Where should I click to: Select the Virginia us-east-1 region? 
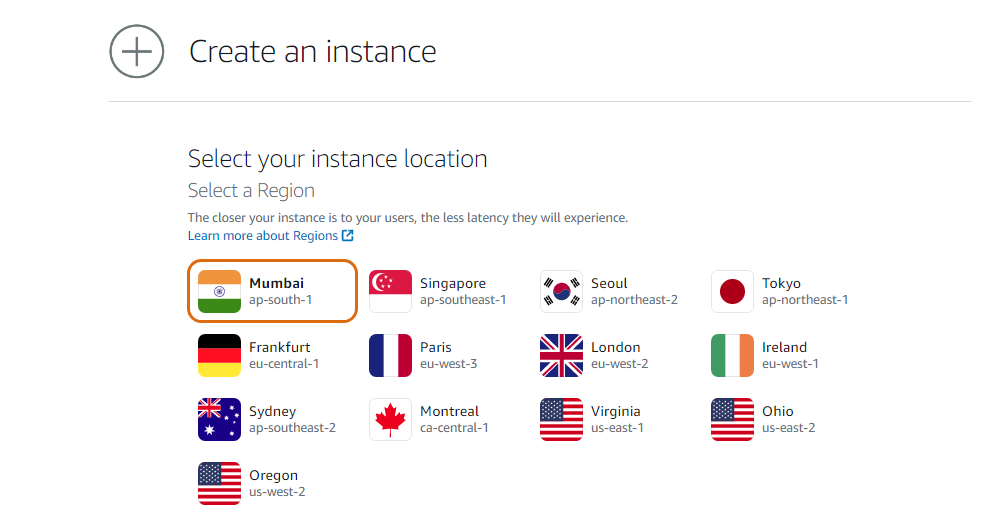coord(615,419)
